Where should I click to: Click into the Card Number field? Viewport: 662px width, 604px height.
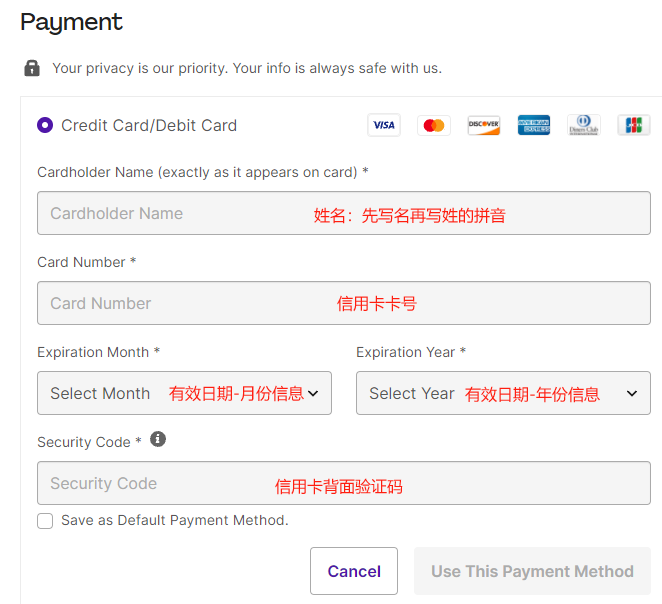tap(343, 303)
